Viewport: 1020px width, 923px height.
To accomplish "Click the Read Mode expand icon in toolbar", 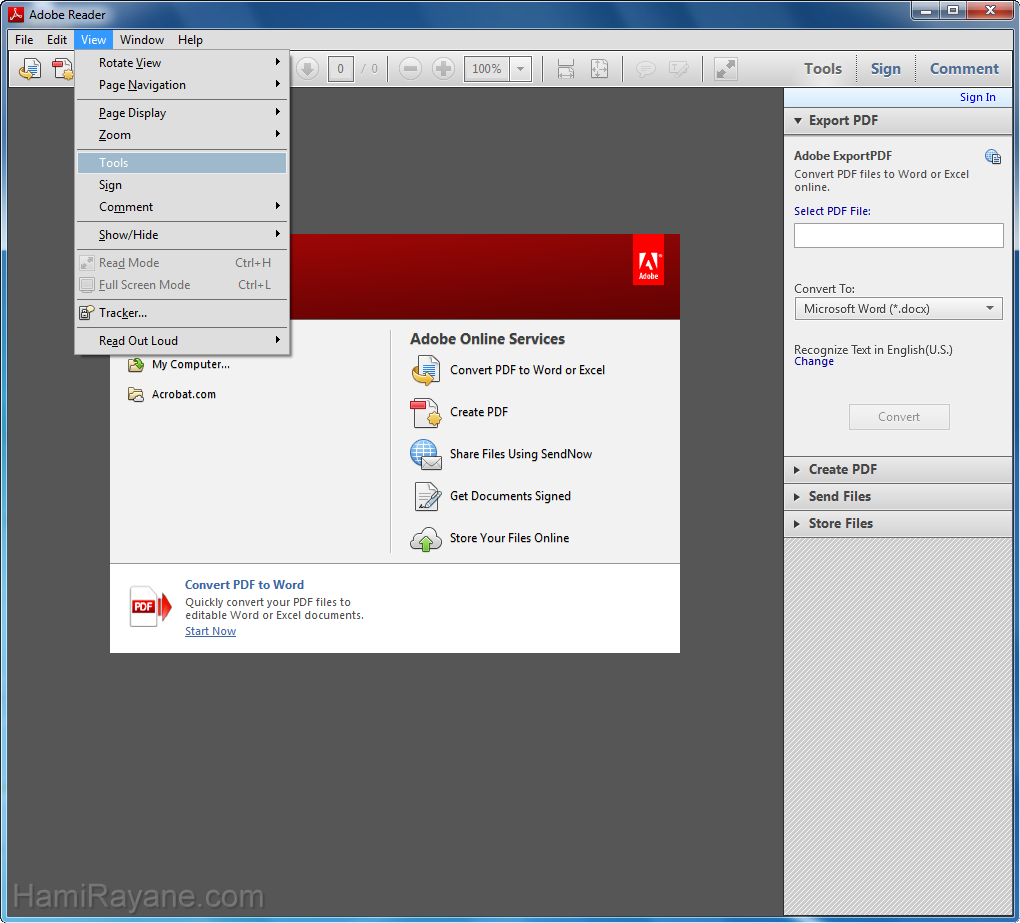I will 725,68.
